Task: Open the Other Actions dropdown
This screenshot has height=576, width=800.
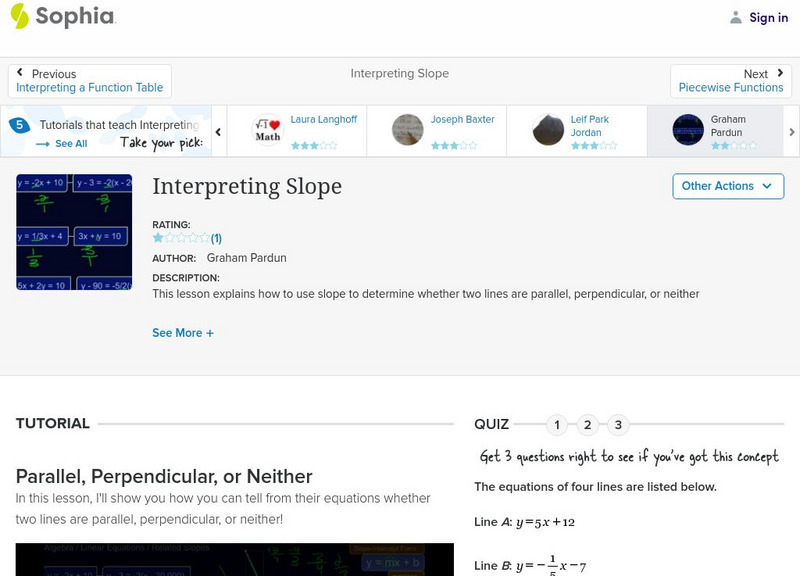Action: [727, 186]
